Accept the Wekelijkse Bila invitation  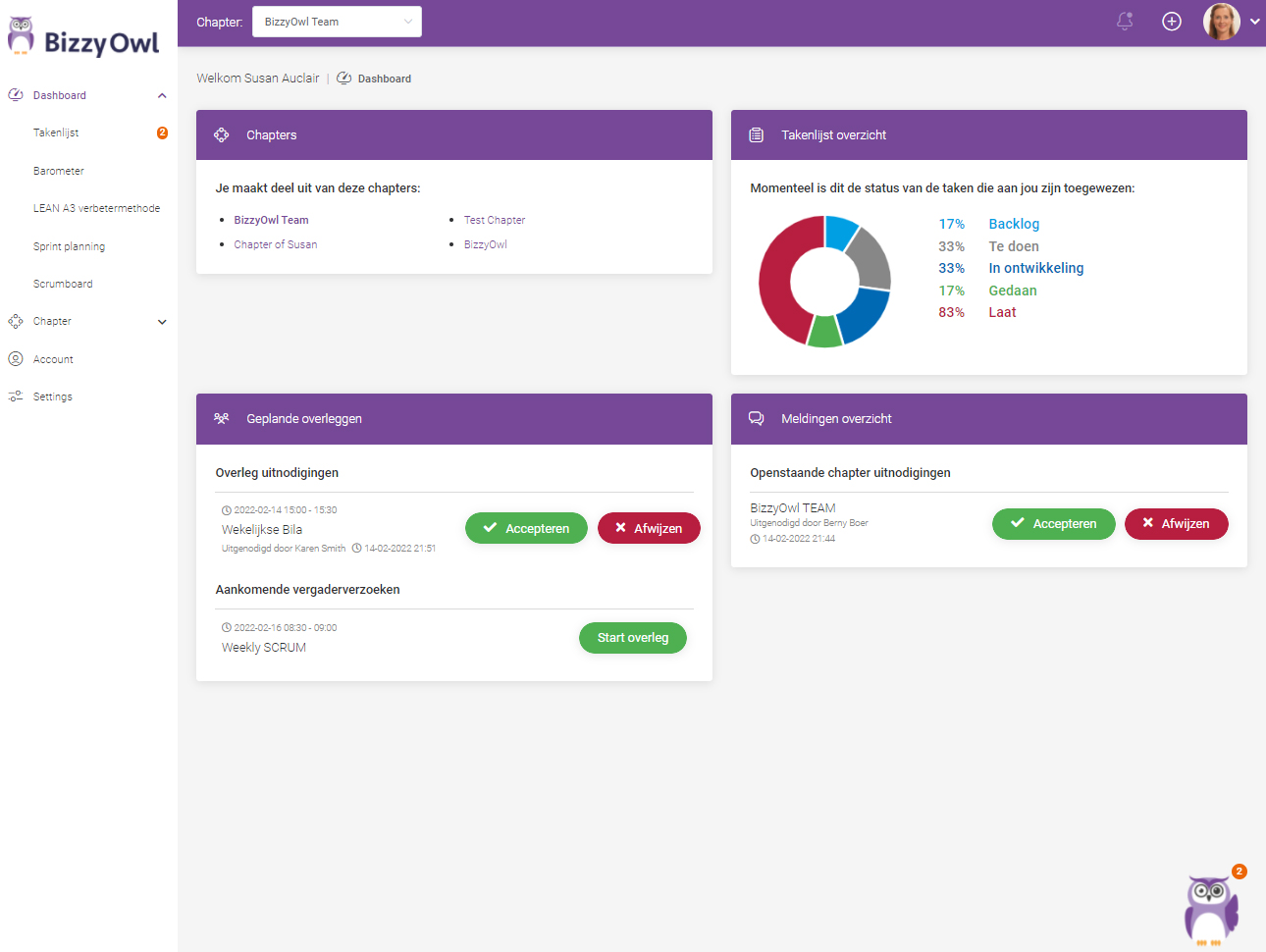click(526, 528)
